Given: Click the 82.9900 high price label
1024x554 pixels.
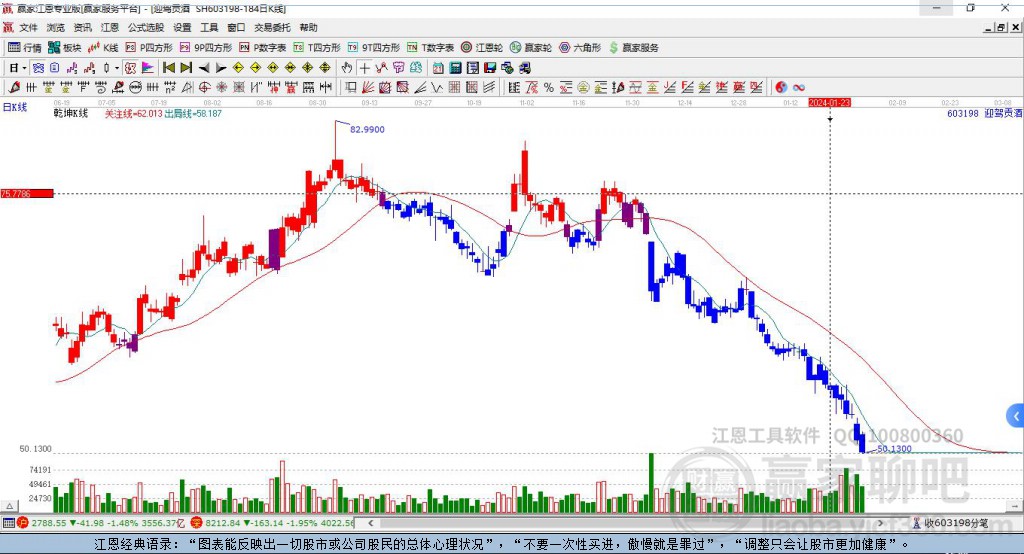Looking at the screenshot, I should pyautogui.click(x=367, y=129).
